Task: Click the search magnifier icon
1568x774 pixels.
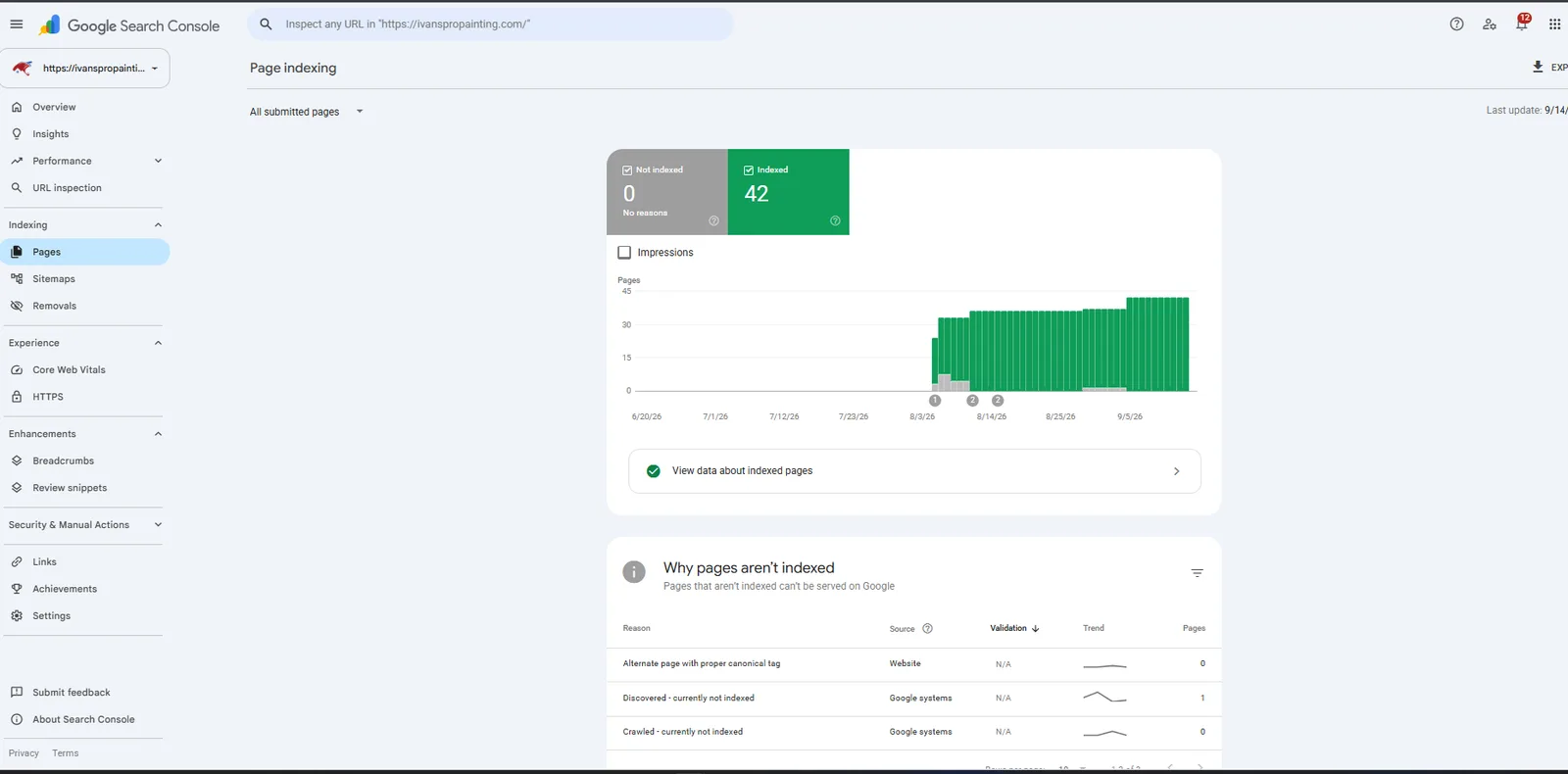Action: 266,24
